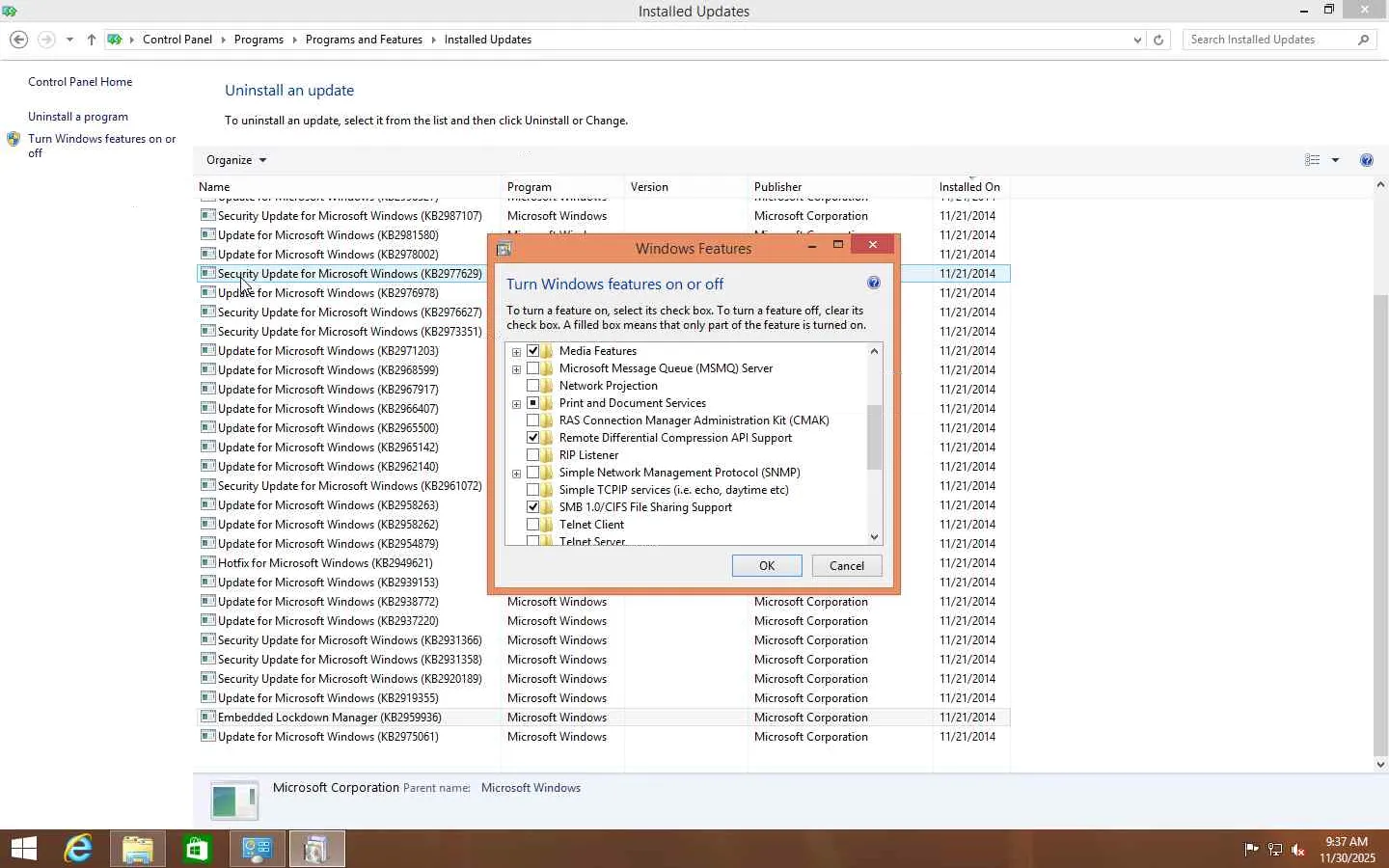This screenshot has height=868, width=1389.
Task: Expand Microsoft Message Queue Server node
Action: pyautogui.click(x=516, y=369)
